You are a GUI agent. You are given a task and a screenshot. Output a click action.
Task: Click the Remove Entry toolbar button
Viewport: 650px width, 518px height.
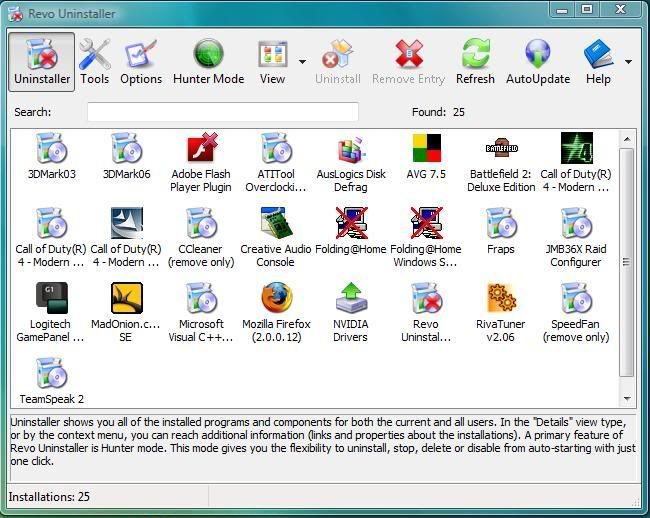[408, 62]
